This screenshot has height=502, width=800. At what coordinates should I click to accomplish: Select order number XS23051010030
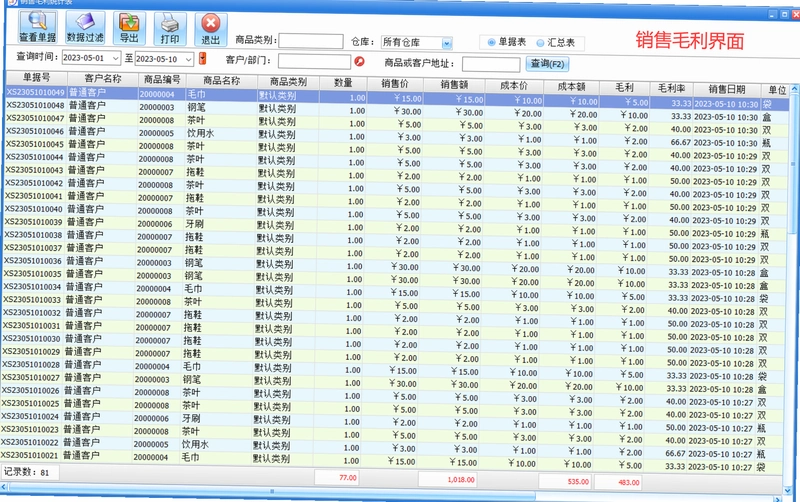(x=31, y=338)
